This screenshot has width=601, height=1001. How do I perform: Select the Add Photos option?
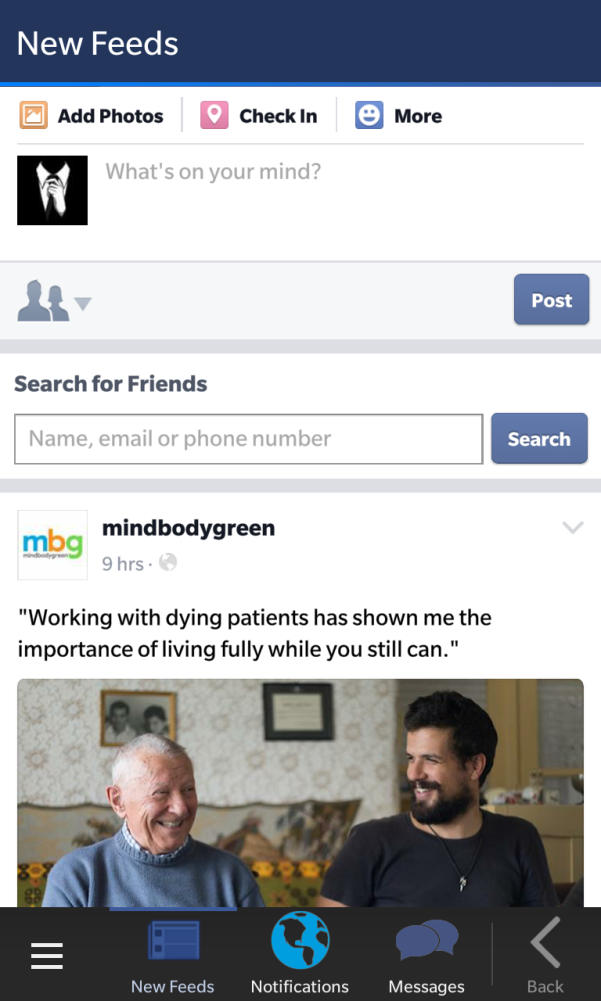tap(91, 116)
